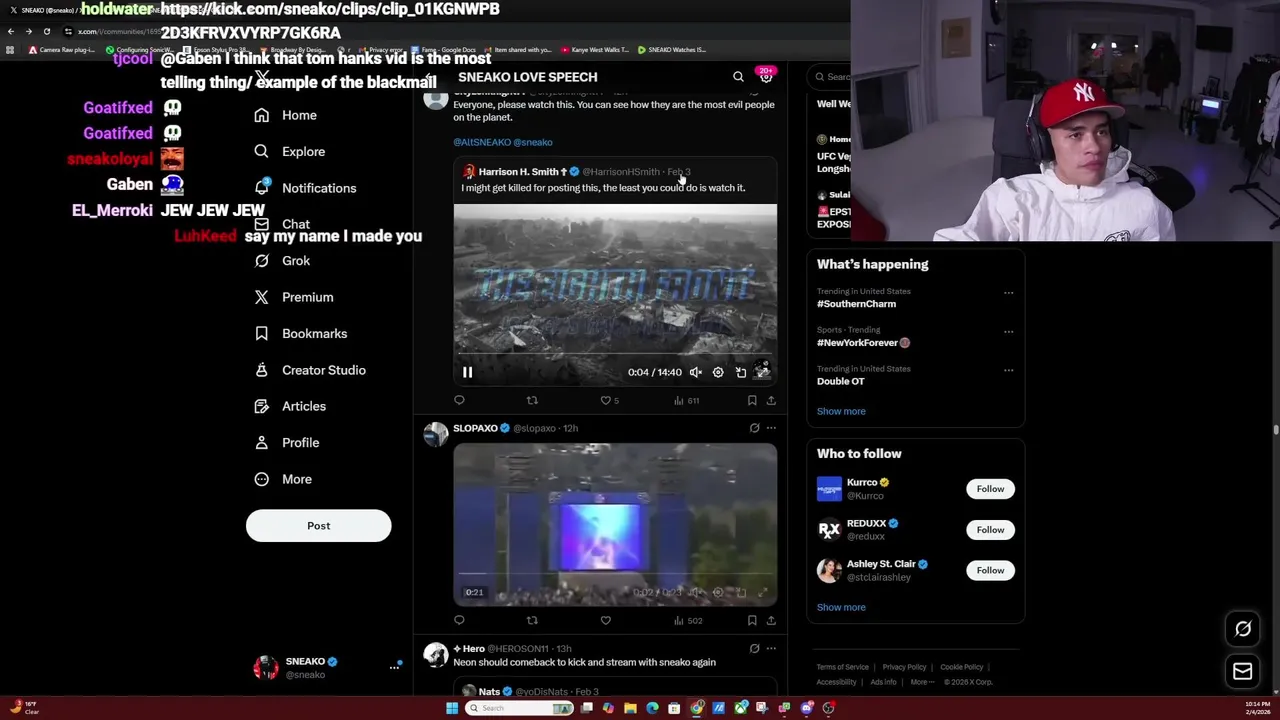Open Home in the X sidebar
This screenshot has height=720, width=1280.
coord(286,115)
